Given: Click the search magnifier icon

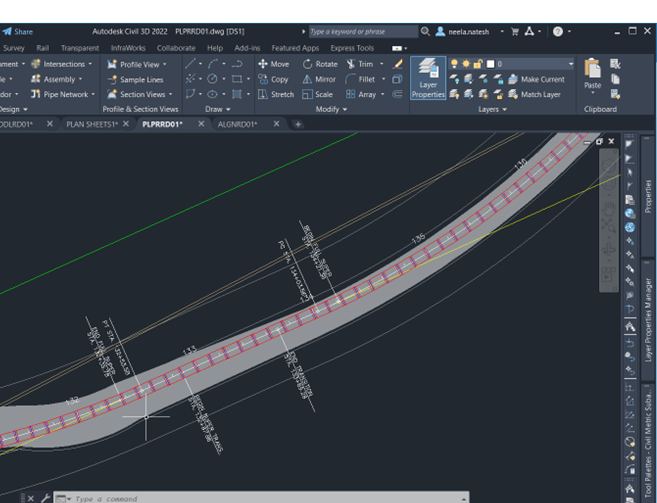Looking at the screenshot, I should pos(425,31).
